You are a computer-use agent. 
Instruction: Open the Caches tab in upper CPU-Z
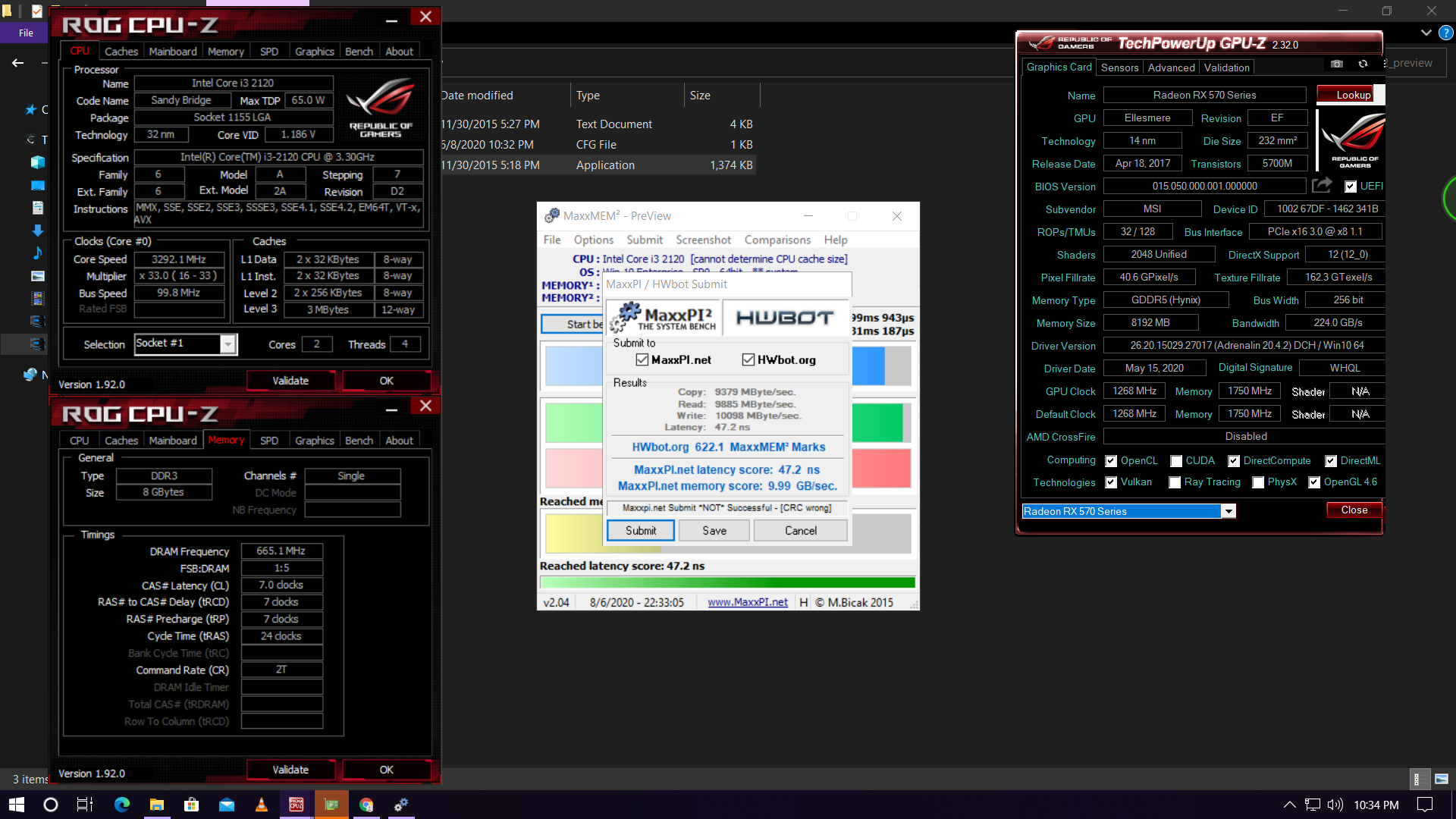pyautogui.click(x=121, y=52)
